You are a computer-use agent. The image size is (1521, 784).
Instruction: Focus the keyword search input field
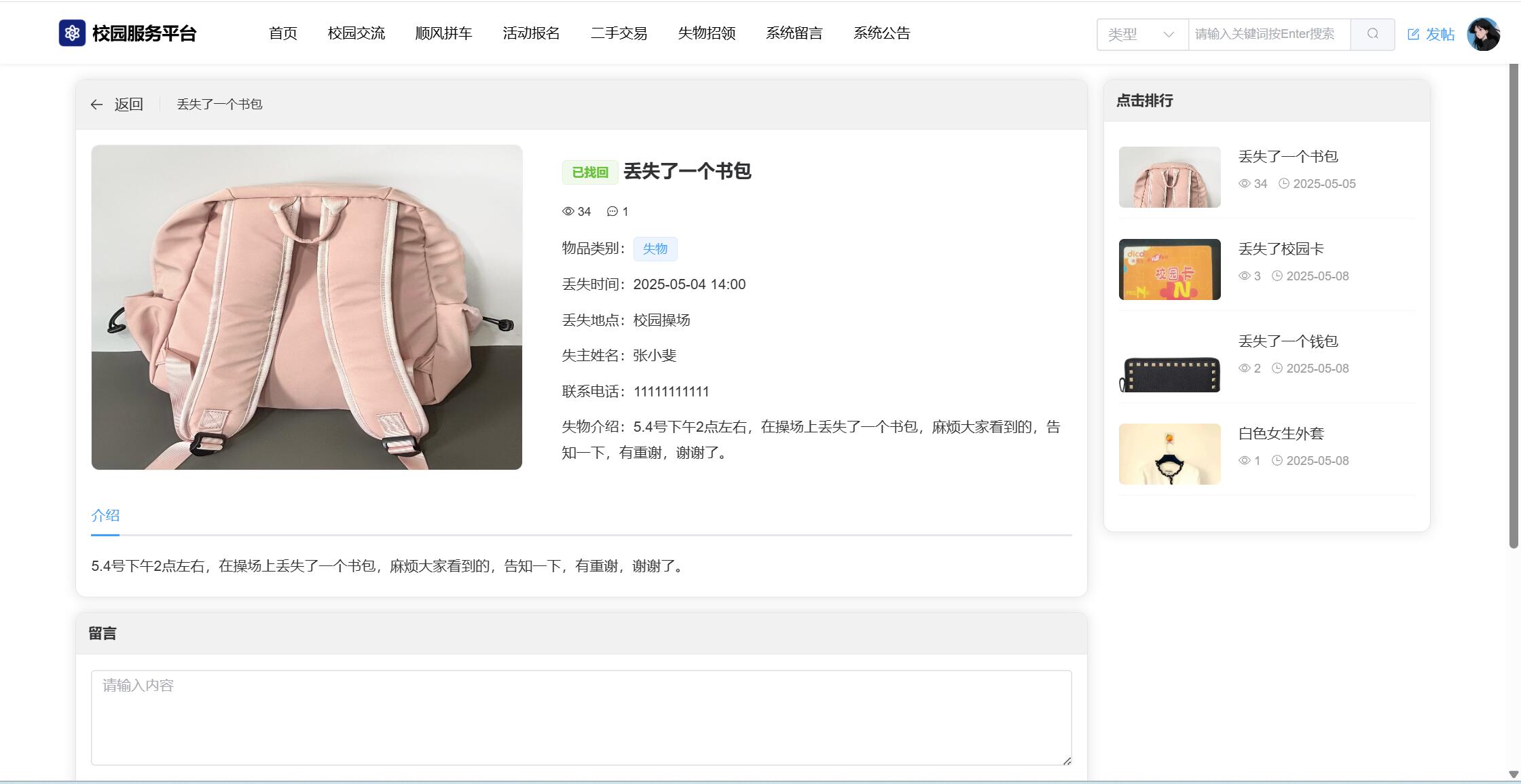(1268, 34)
